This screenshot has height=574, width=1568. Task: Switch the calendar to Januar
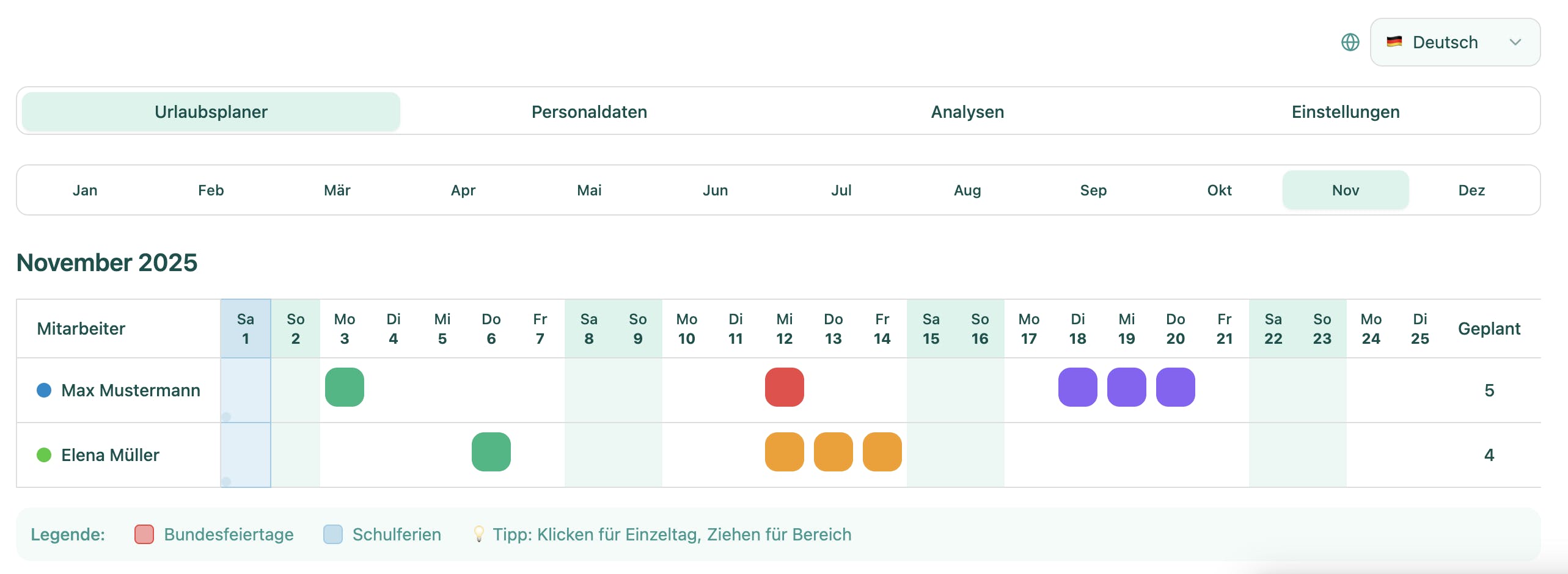[x=85, y=190]
